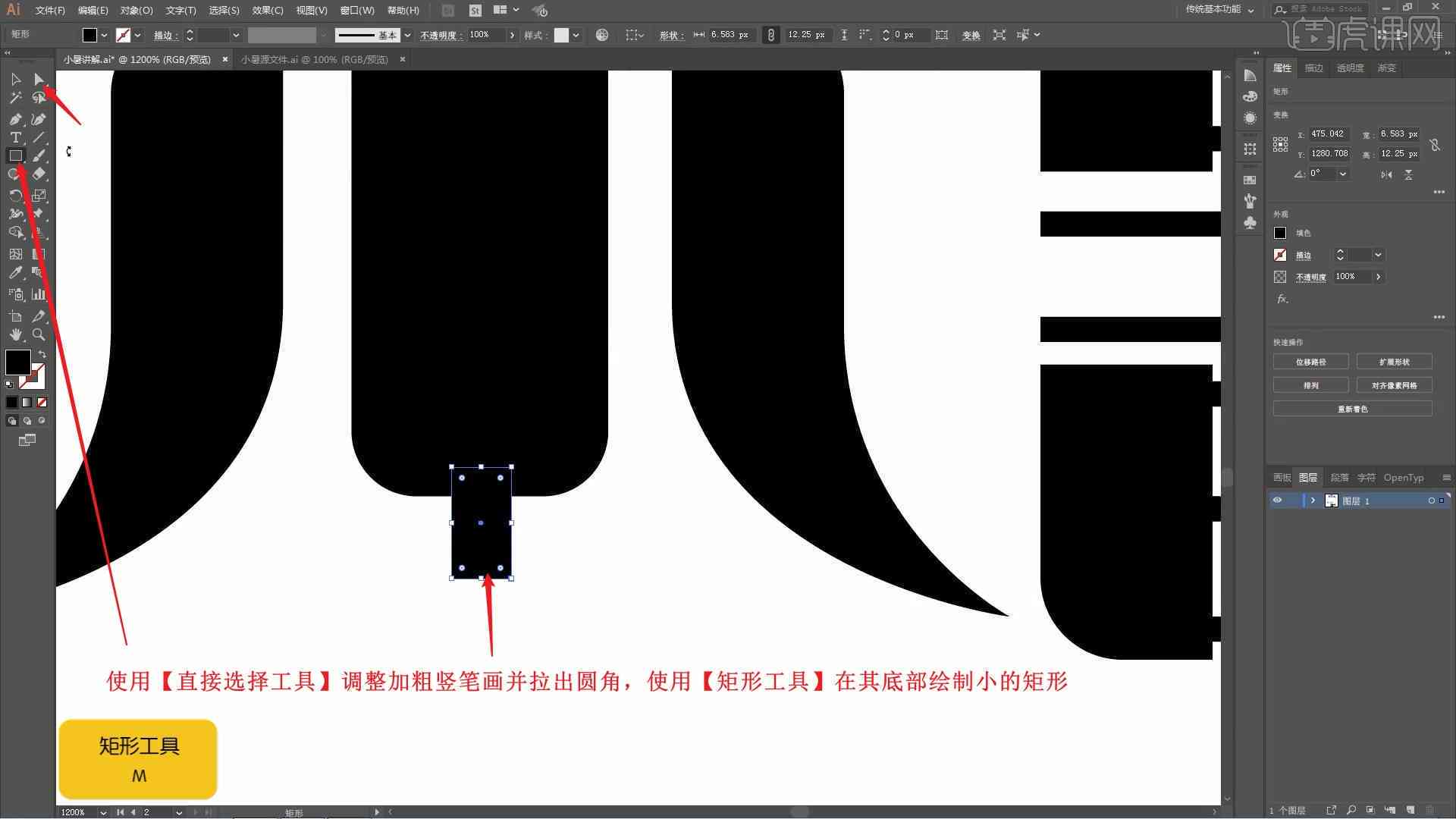Screen dimensions: 1456x819
Task: Select the Text tool
Action: 15,137
